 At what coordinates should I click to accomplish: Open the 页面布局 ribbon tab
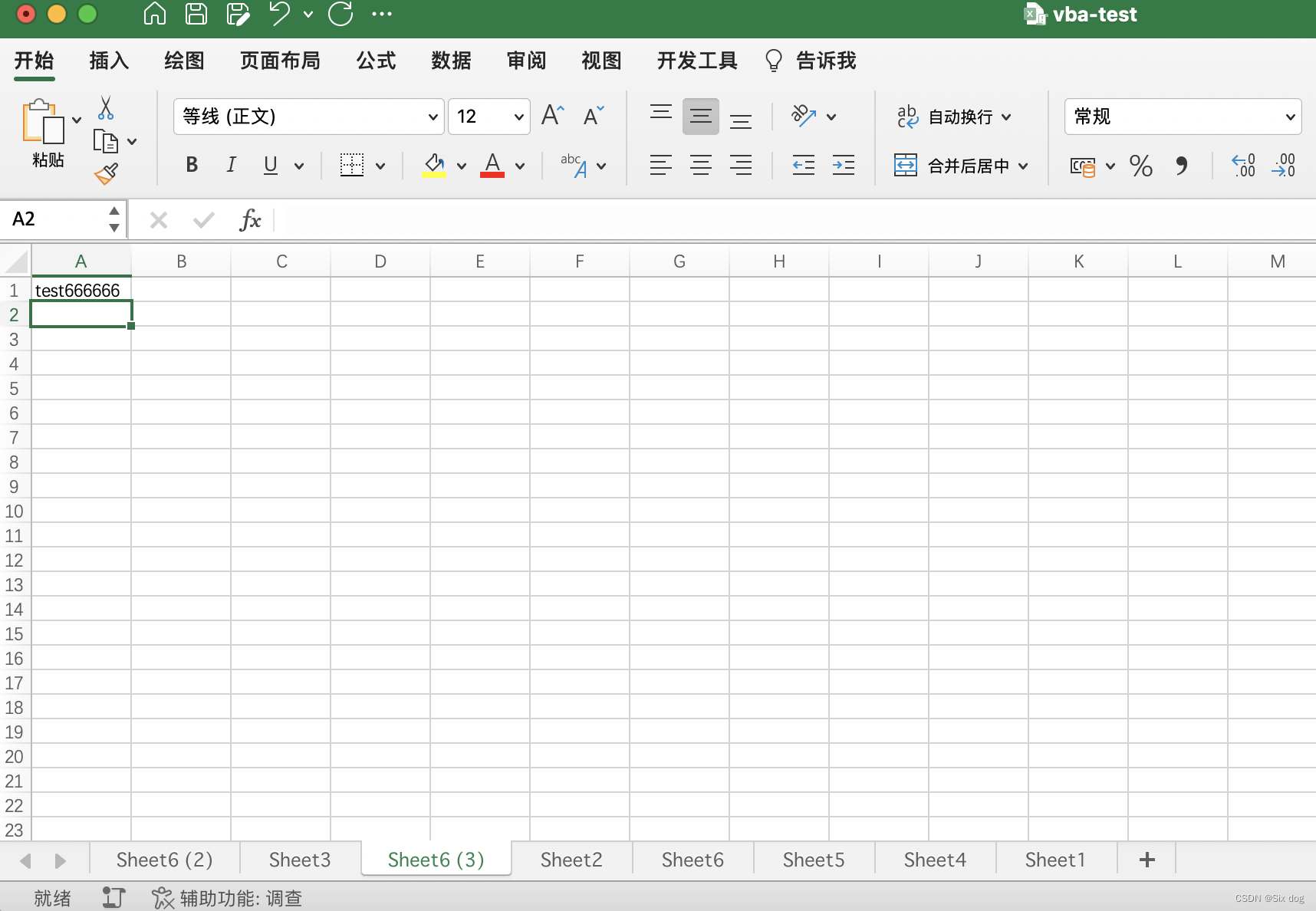click(280, 61)
